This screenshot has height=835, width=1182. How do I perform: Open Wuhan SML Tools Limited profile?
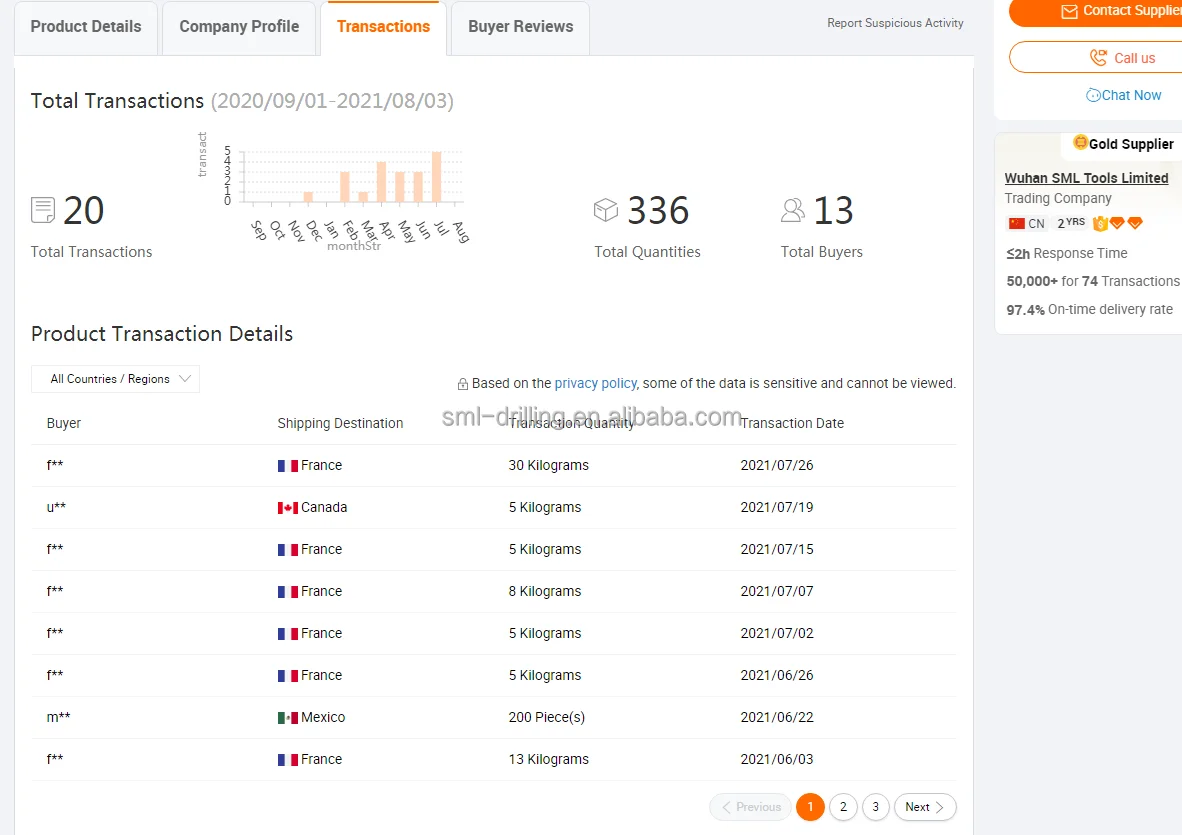coord(1086,178)
